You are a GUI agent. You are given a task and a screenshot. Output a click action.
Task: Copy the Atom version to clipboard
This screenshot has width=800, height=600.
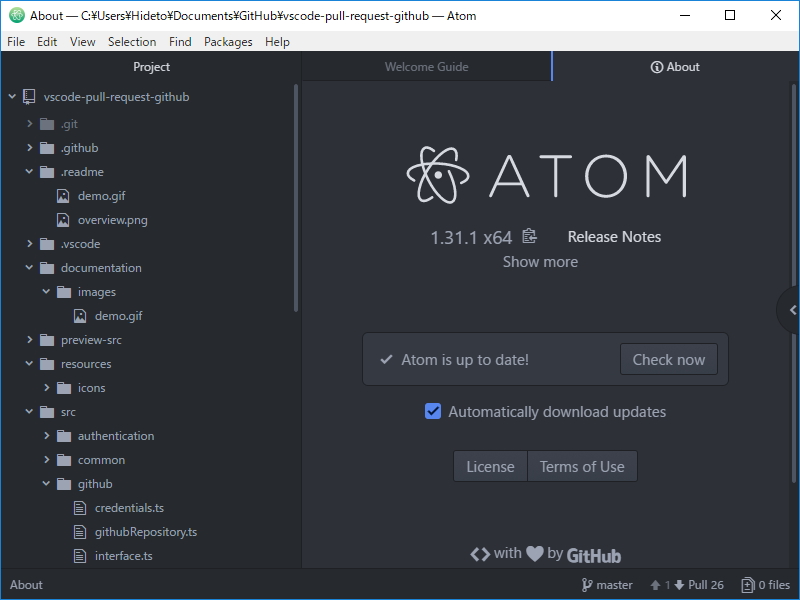pyautogui.click(x=529, y=236)
